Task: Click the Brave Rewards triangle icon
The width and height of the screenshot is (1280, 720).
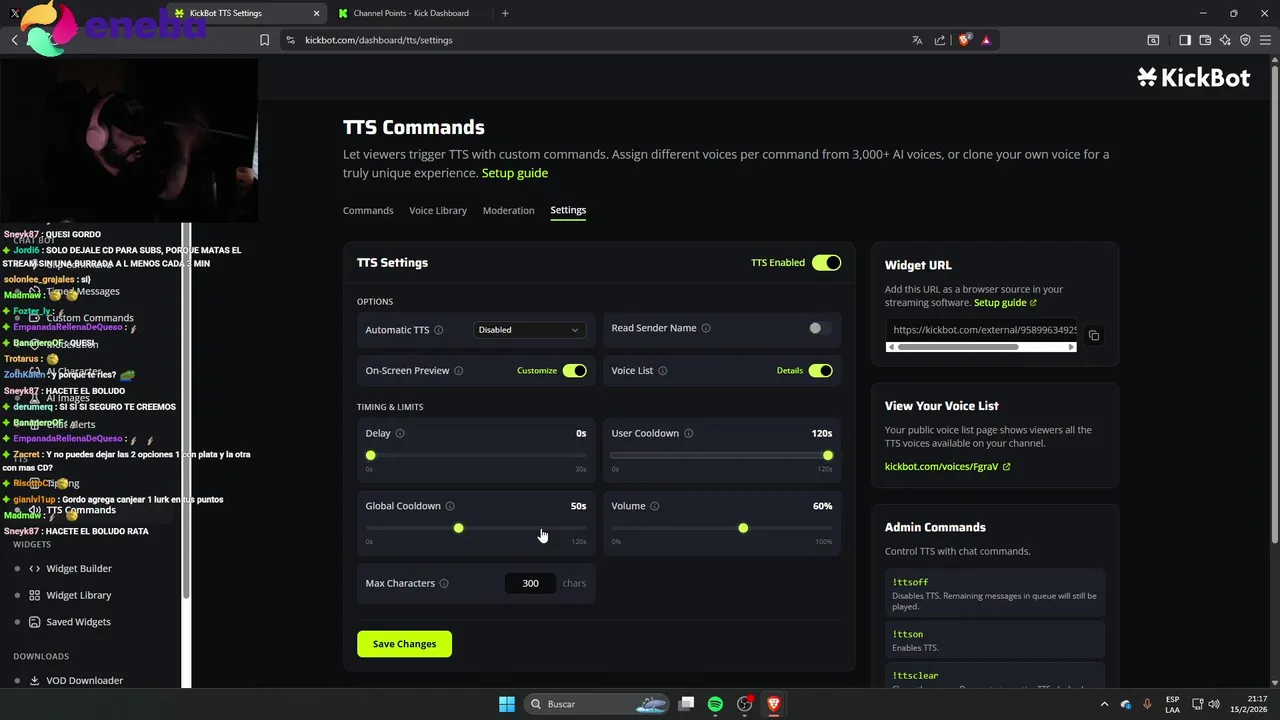Action: [986, 40]
